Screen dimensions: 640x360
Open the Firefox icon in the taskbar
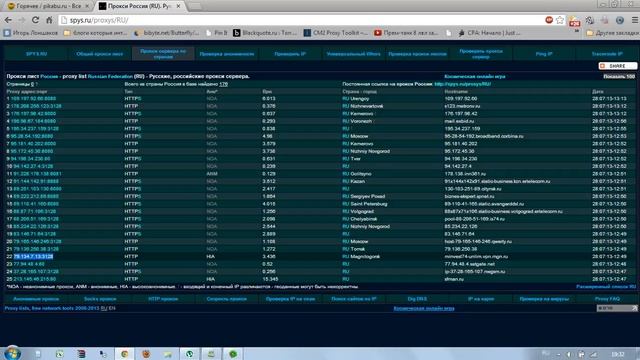(x=146, y=354)
